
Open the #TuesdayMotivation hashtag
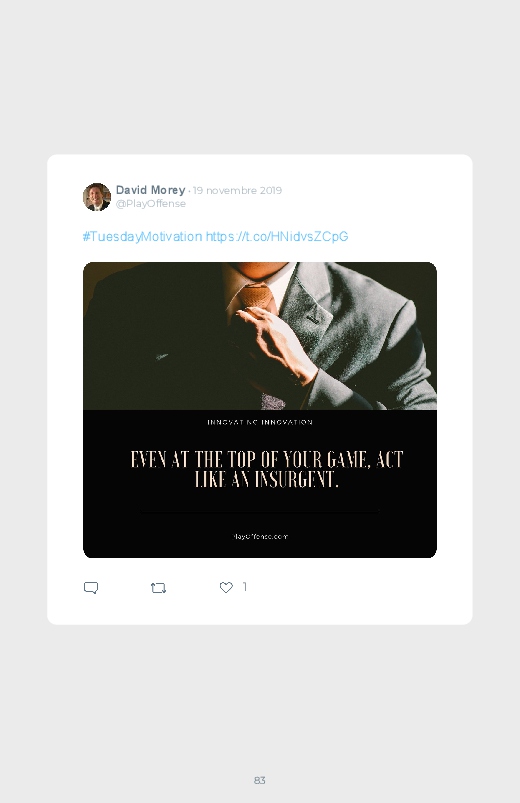coord(142,237)
